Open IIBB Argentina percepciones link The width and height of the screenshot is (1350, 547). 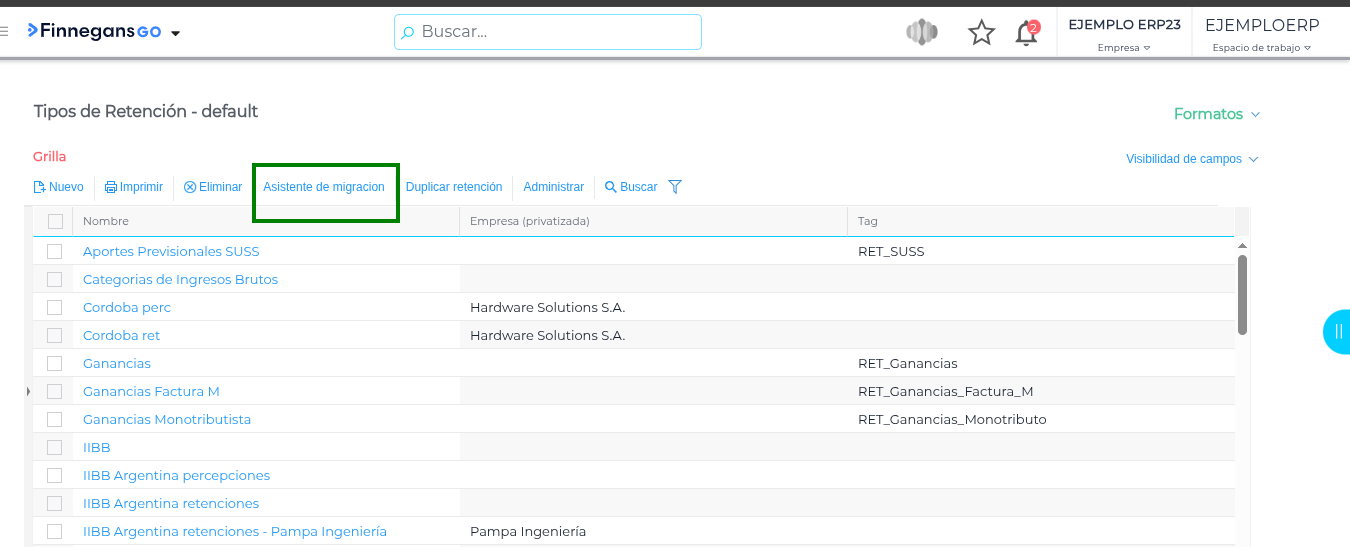176,475
